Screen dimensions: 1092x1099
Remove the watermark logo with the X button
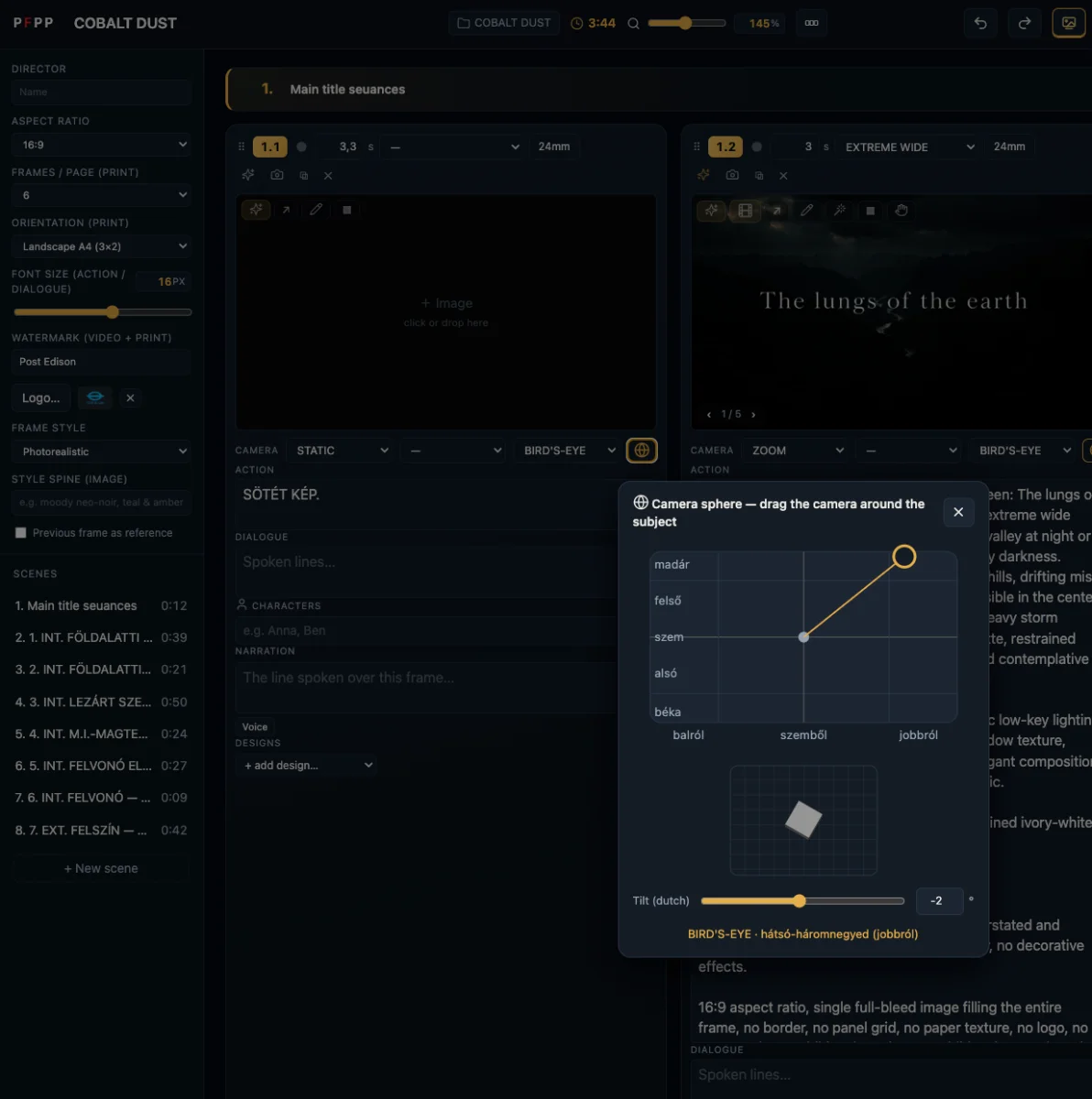pos(130,397)
